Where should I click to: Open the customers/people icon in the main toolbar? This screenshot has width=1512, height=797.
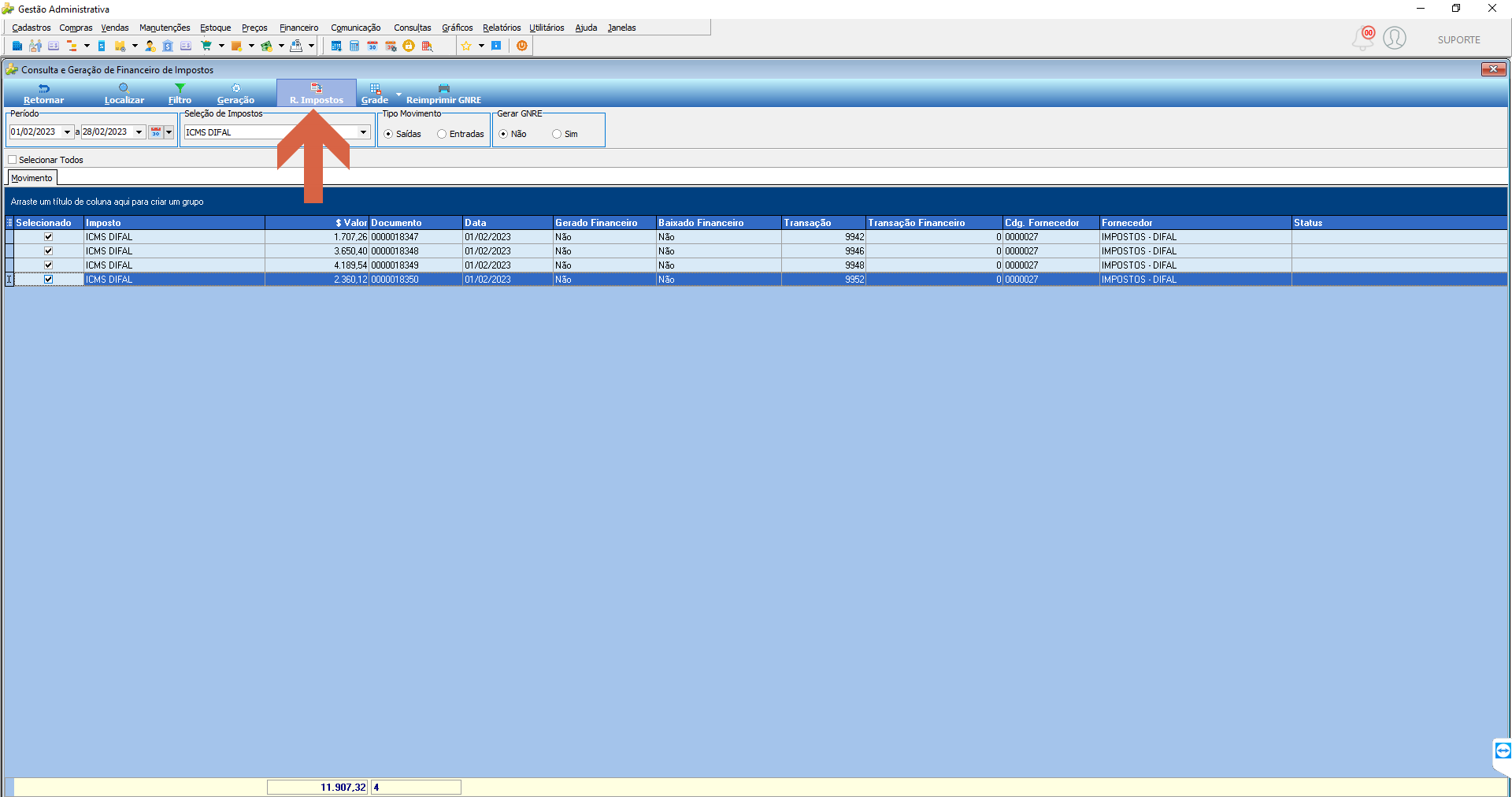pos(35,46)
